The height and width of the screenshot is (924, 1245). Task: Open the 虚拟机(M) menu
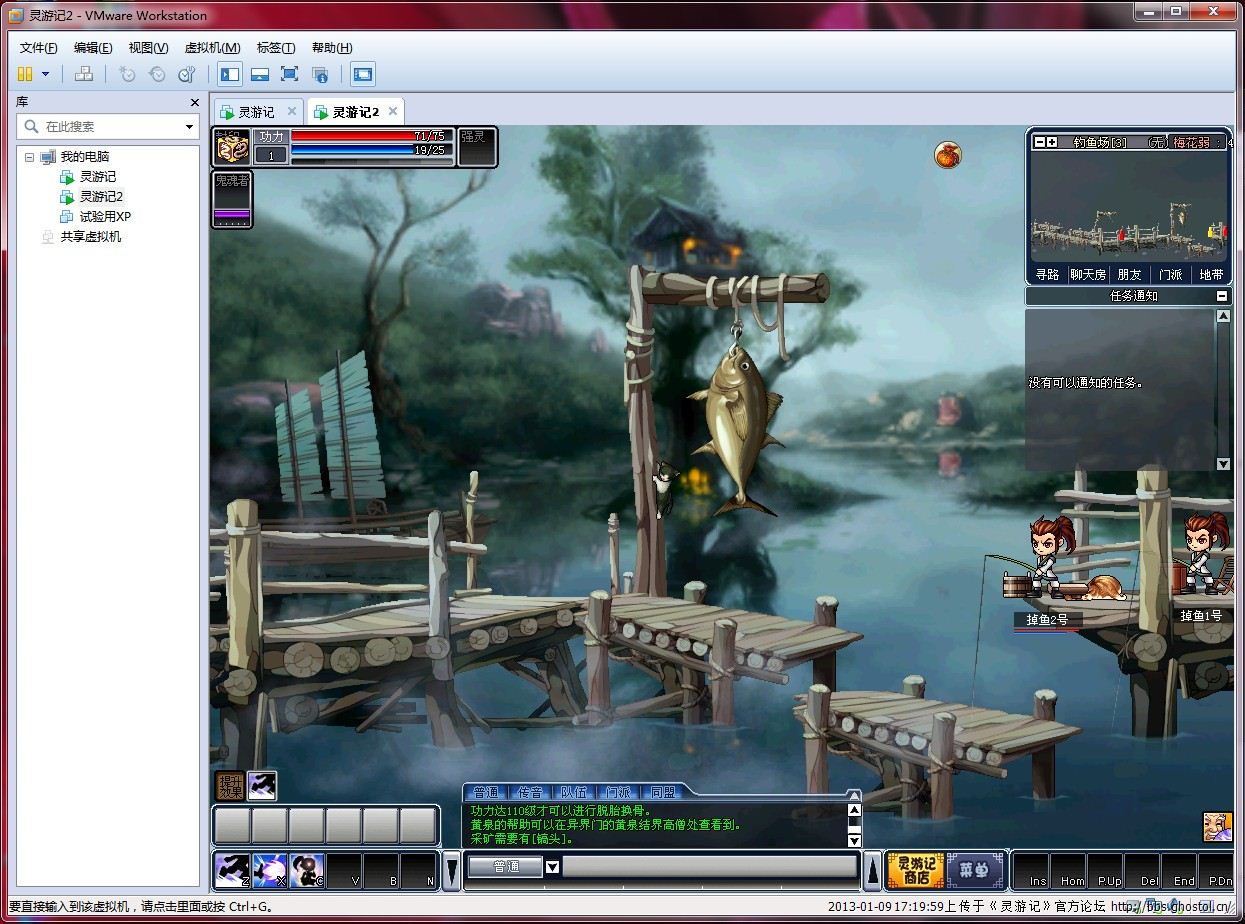(x=212, y=47)
